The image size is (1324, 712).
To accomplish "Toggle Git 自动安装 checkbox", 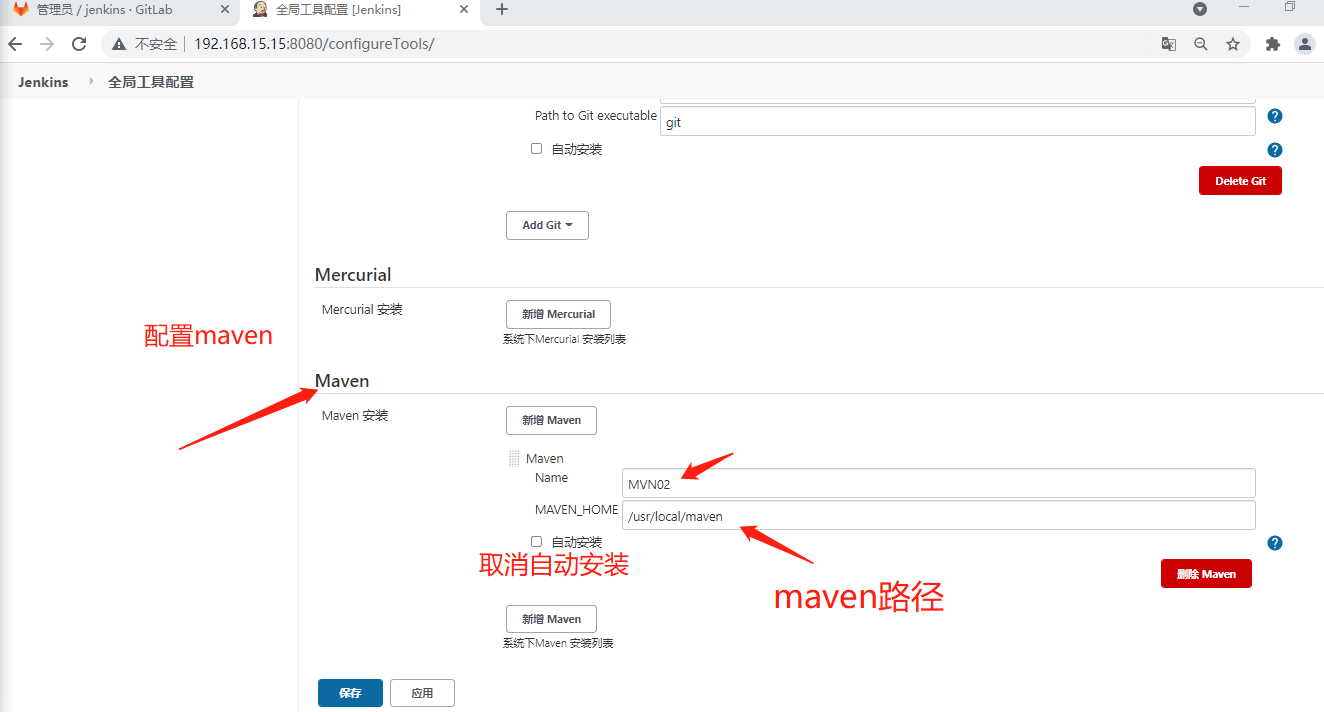I will (537, 148).
